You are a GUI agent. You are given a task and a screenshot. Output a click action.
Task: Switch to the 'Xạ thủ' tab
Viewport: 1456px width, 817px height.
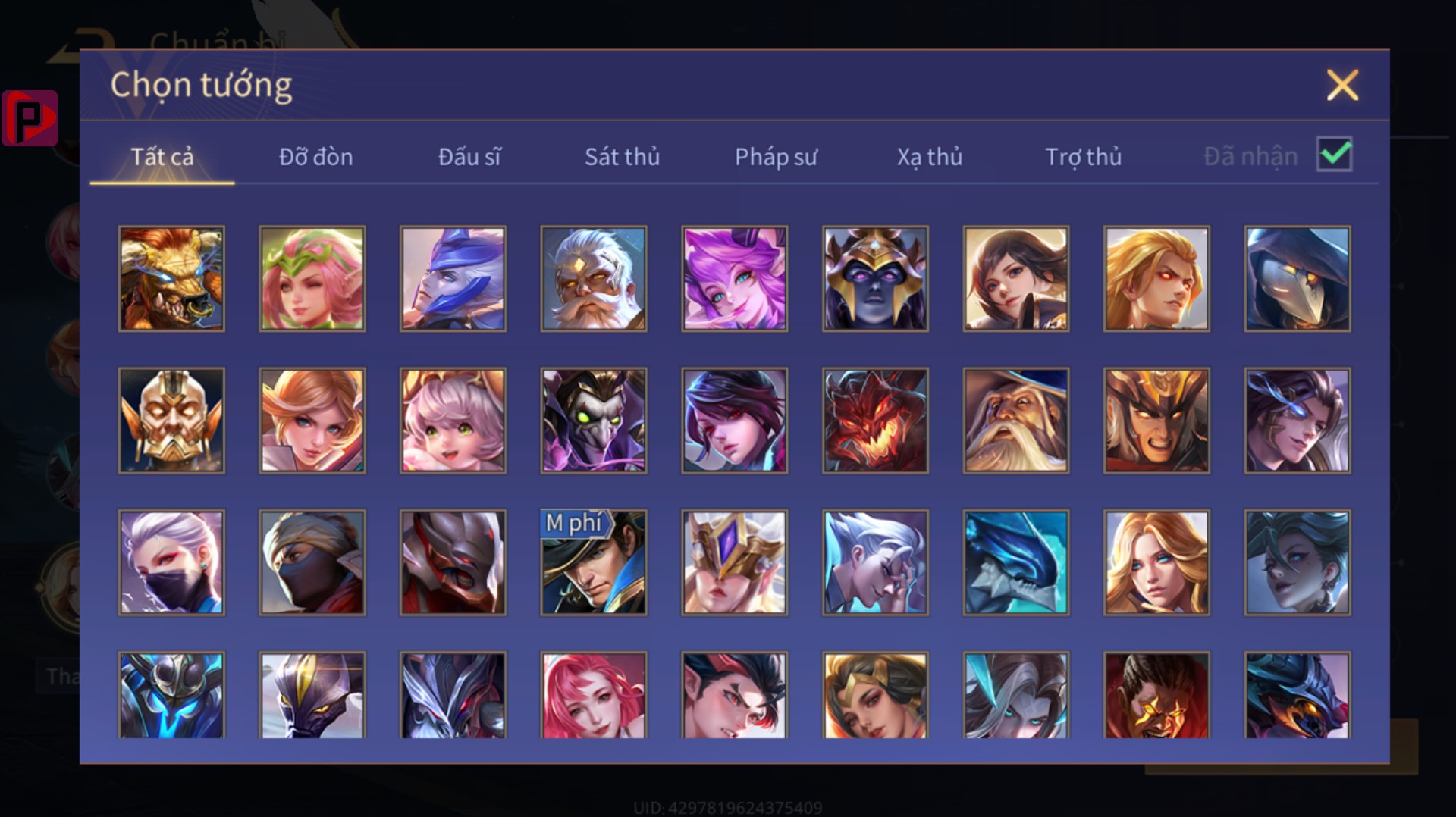(x=930, y=157)
